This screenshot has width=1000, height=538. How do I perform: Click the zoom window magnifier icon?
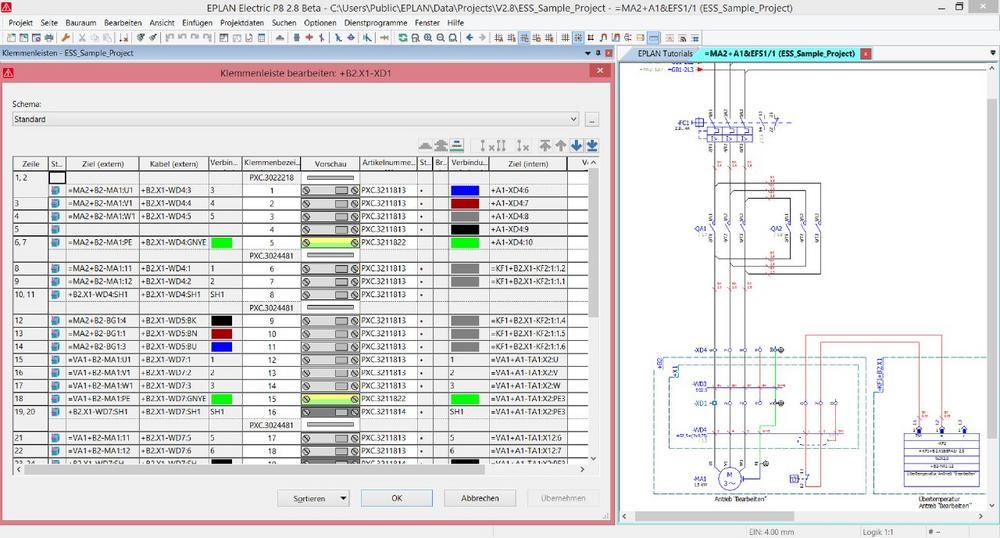coord(416,38)
